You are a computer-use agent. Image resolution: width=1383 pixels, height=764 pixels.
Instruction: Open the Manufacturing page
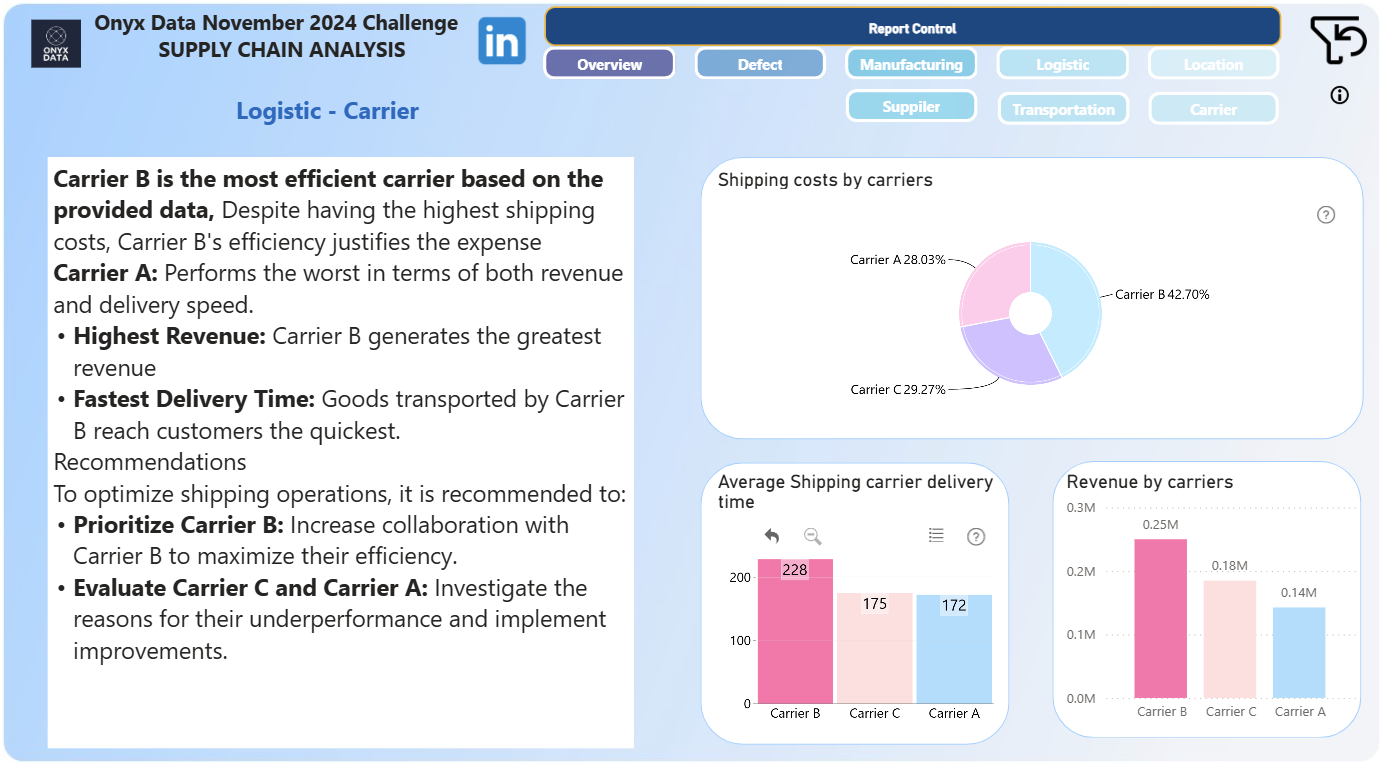coord(911,64)
